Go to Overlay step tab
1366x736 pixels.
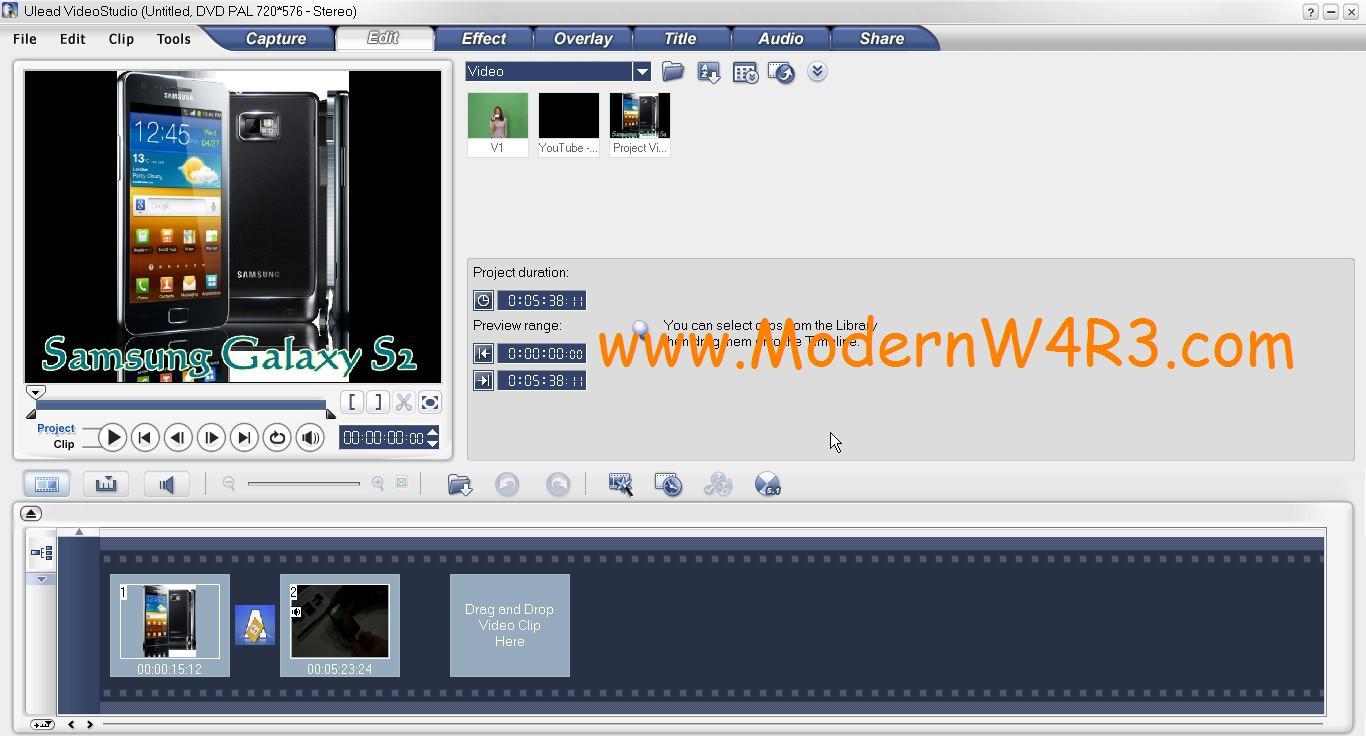coord(583,38)
